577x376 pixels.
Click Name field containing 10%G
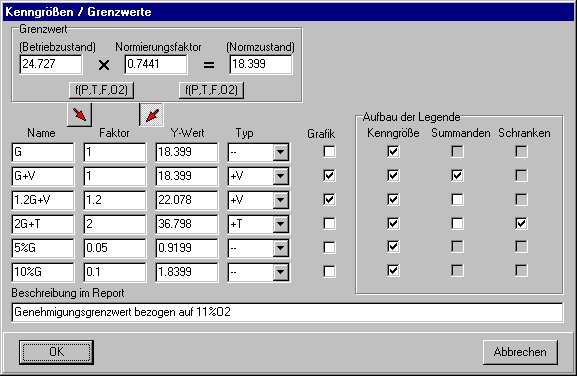[43, 272]
